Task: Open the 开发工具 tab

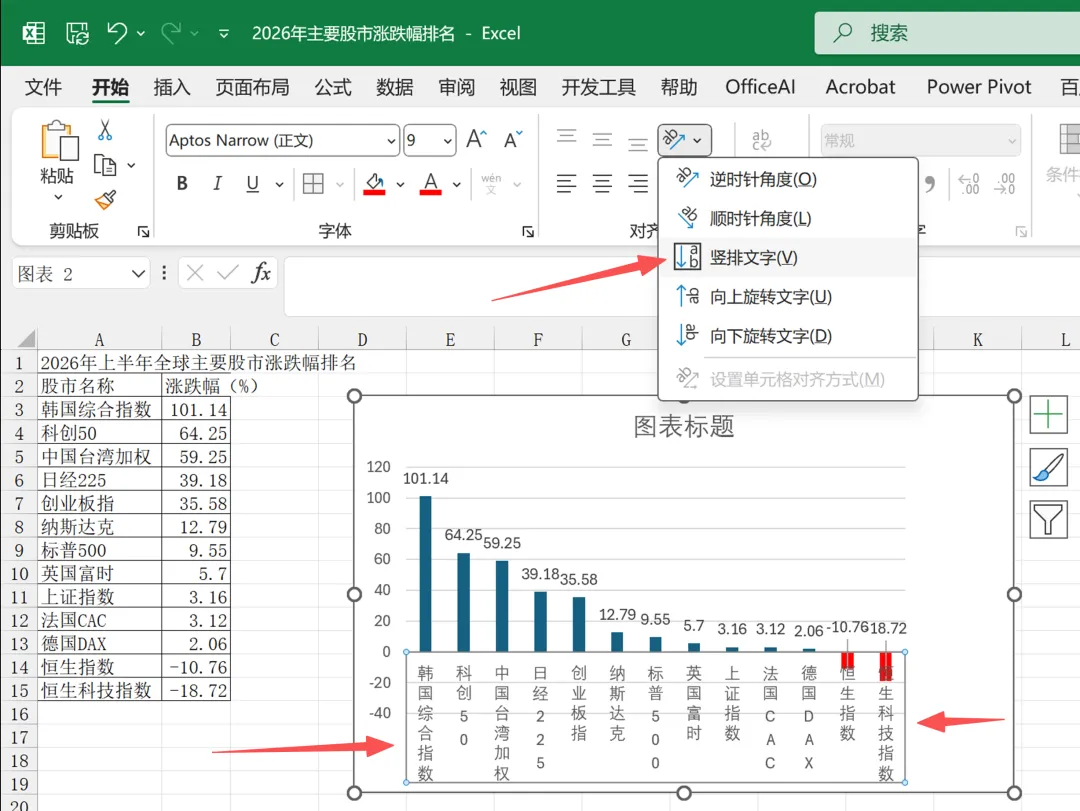Action: 599,88
